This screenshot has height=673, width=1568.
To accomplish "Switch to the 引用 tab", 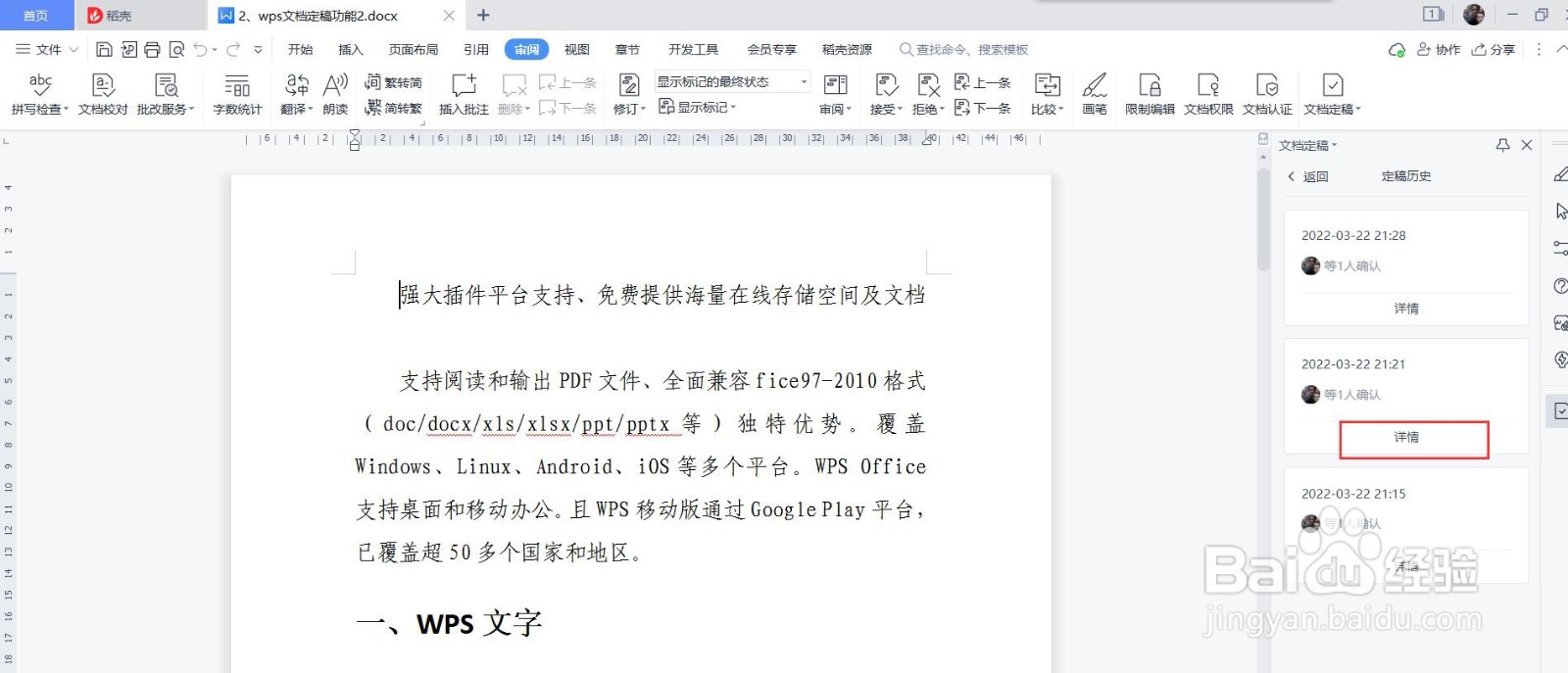I will pyautogui.click(x=476, y=49).
